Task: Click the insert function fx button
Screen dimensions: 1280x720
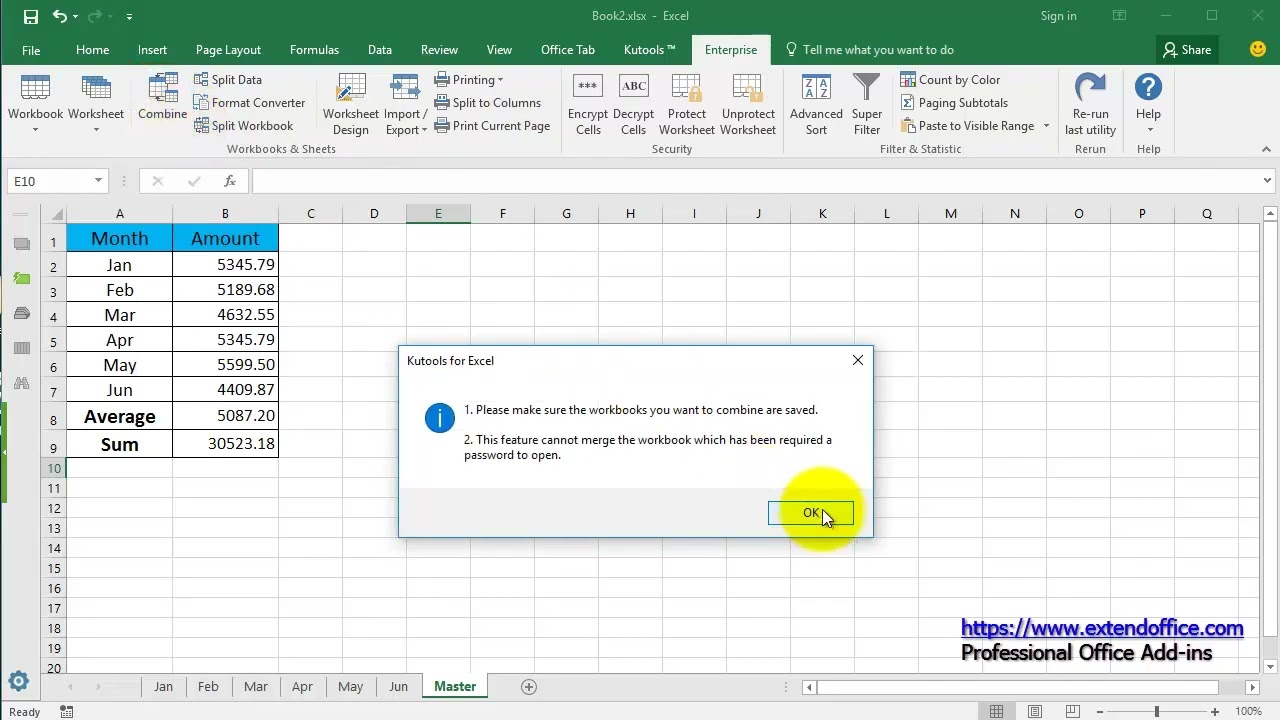Action: (x=230, y=181)
